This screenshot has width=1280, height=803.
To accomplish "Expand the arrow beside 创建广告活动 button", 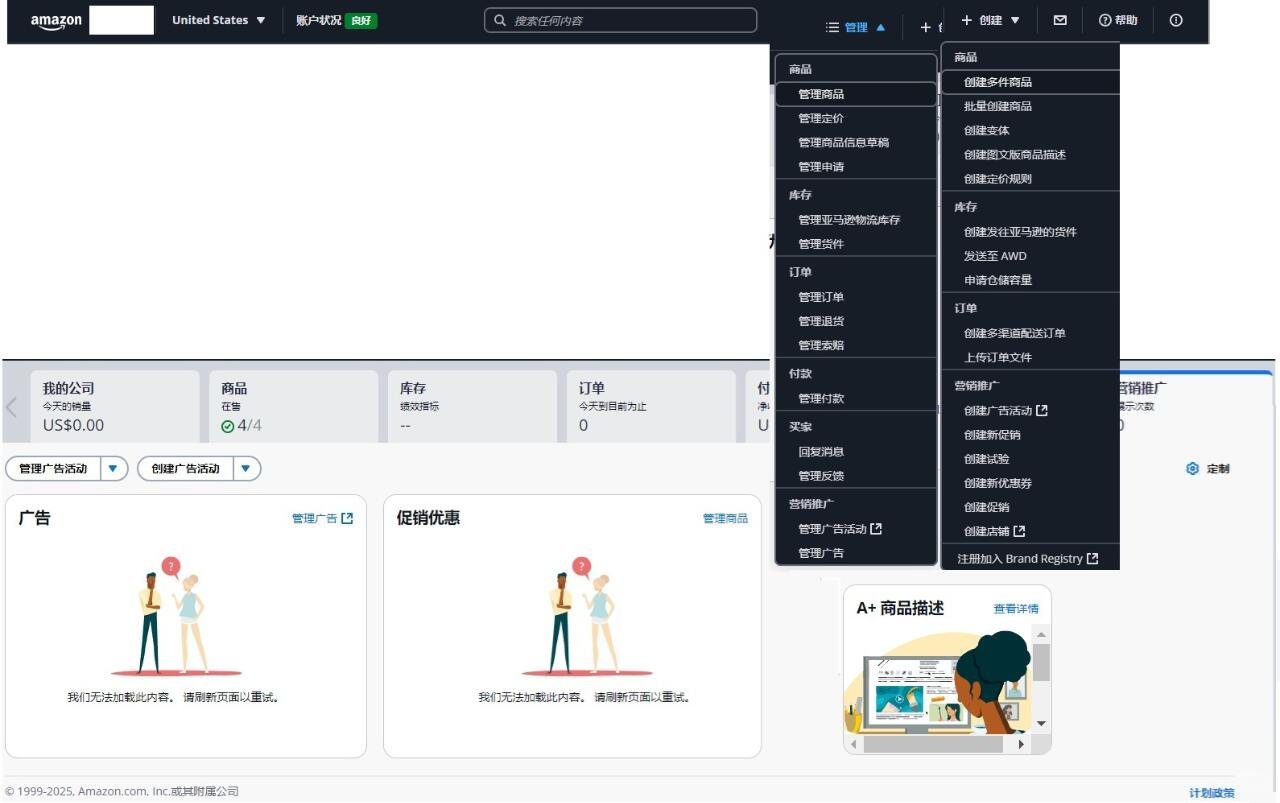I will coord(246,468).
